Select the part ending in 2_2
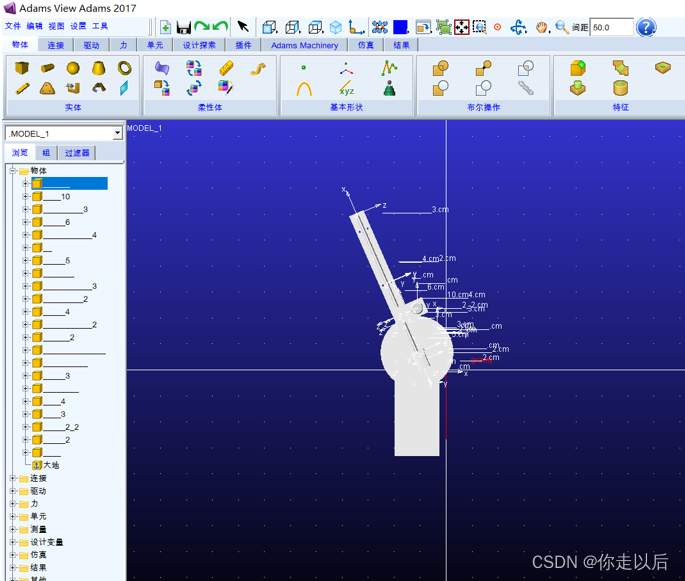The image size is (685, 581). pos(55,427)
